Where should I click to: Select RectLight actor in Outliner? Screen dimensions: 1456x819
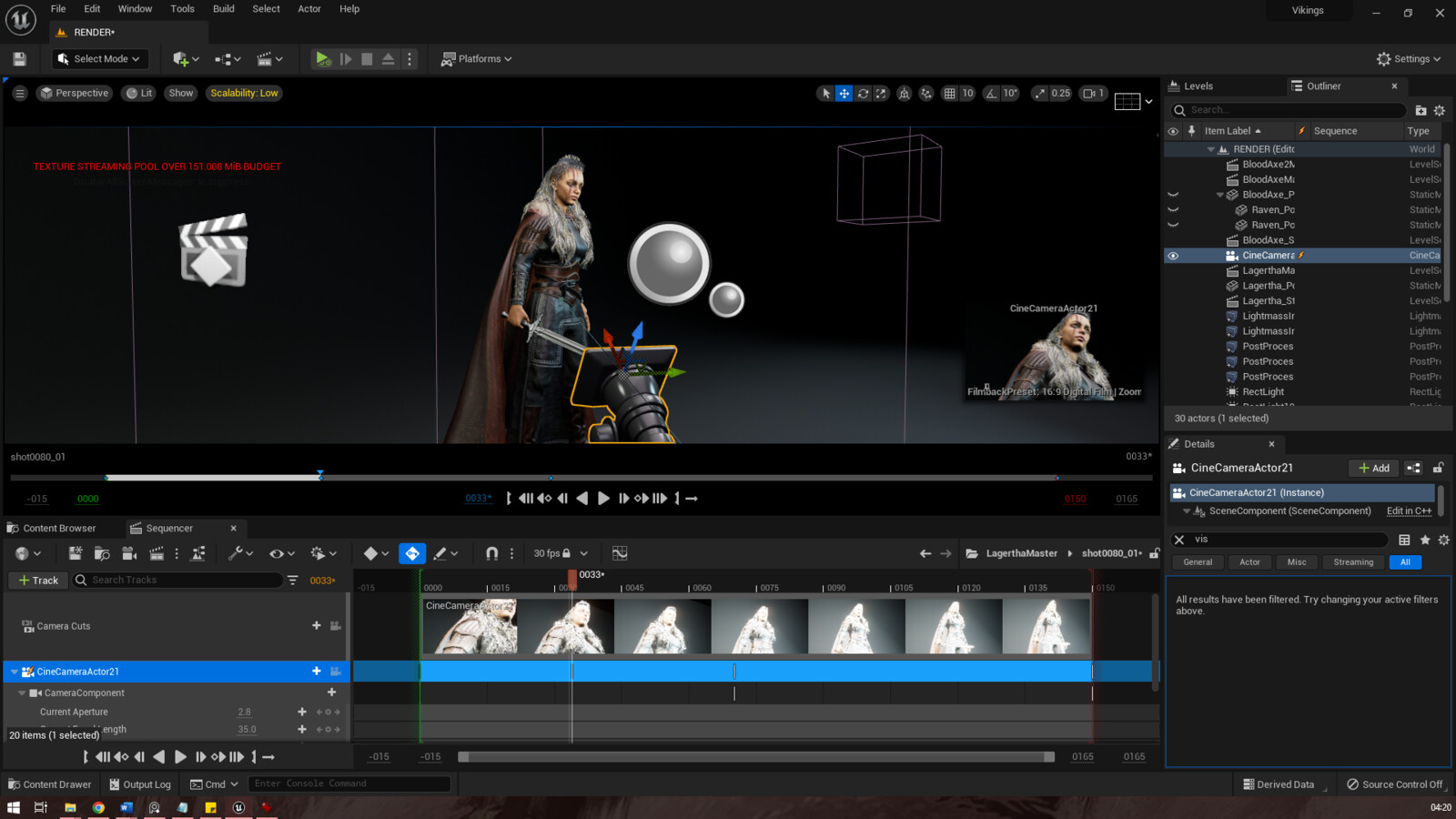point(1263,392)
